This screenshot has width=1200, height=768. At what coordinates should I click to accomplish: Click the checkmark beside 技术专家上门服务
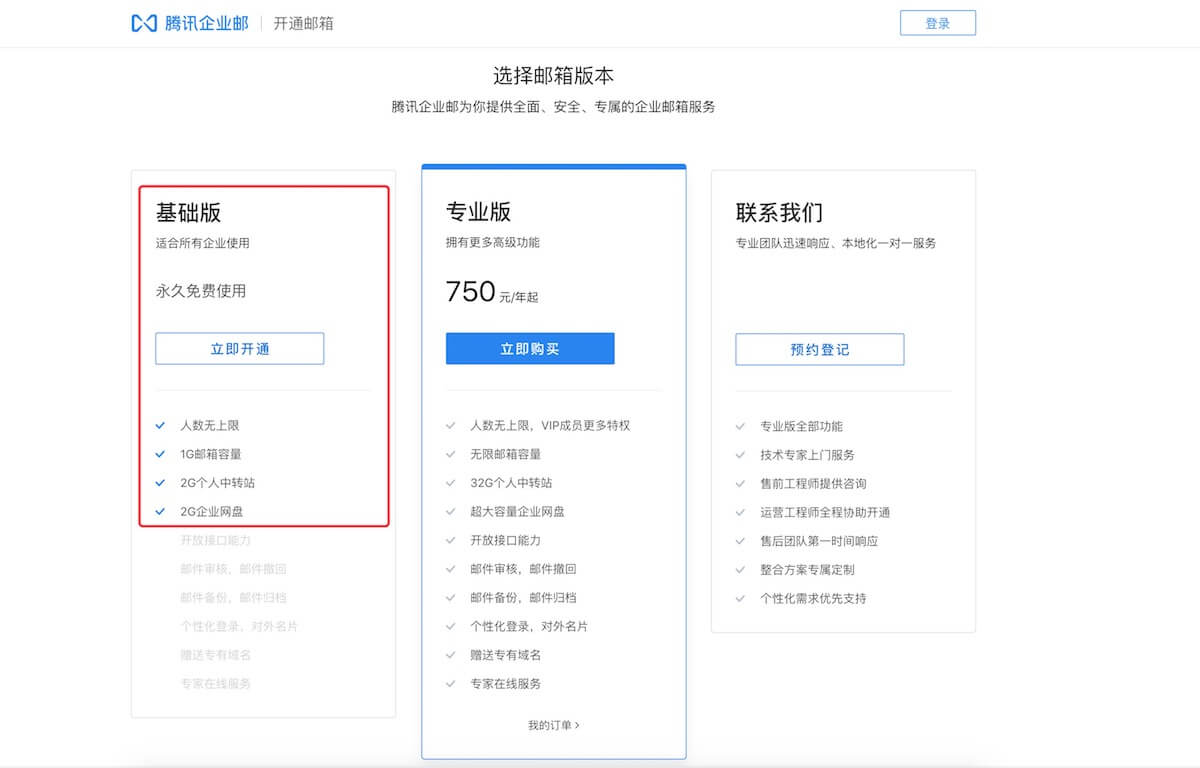coord(741,453)
